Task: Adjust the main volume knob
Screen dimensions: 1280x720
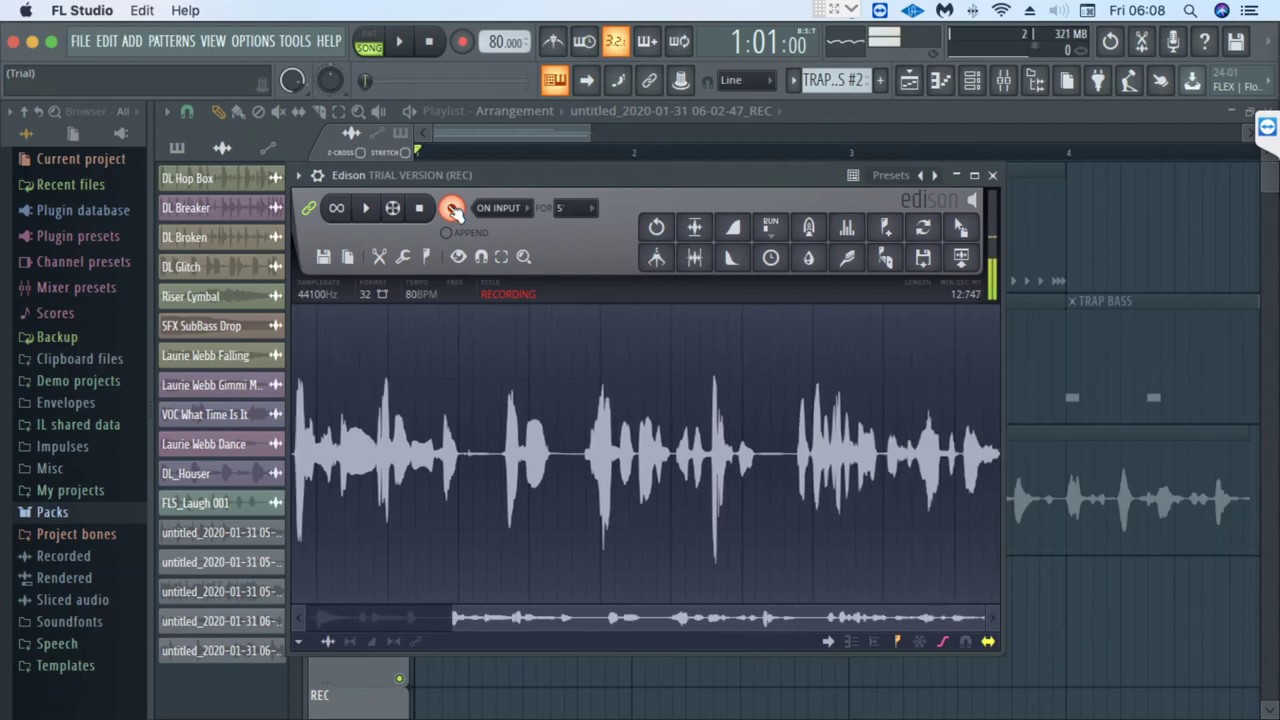Action: [x=293, y=81]
